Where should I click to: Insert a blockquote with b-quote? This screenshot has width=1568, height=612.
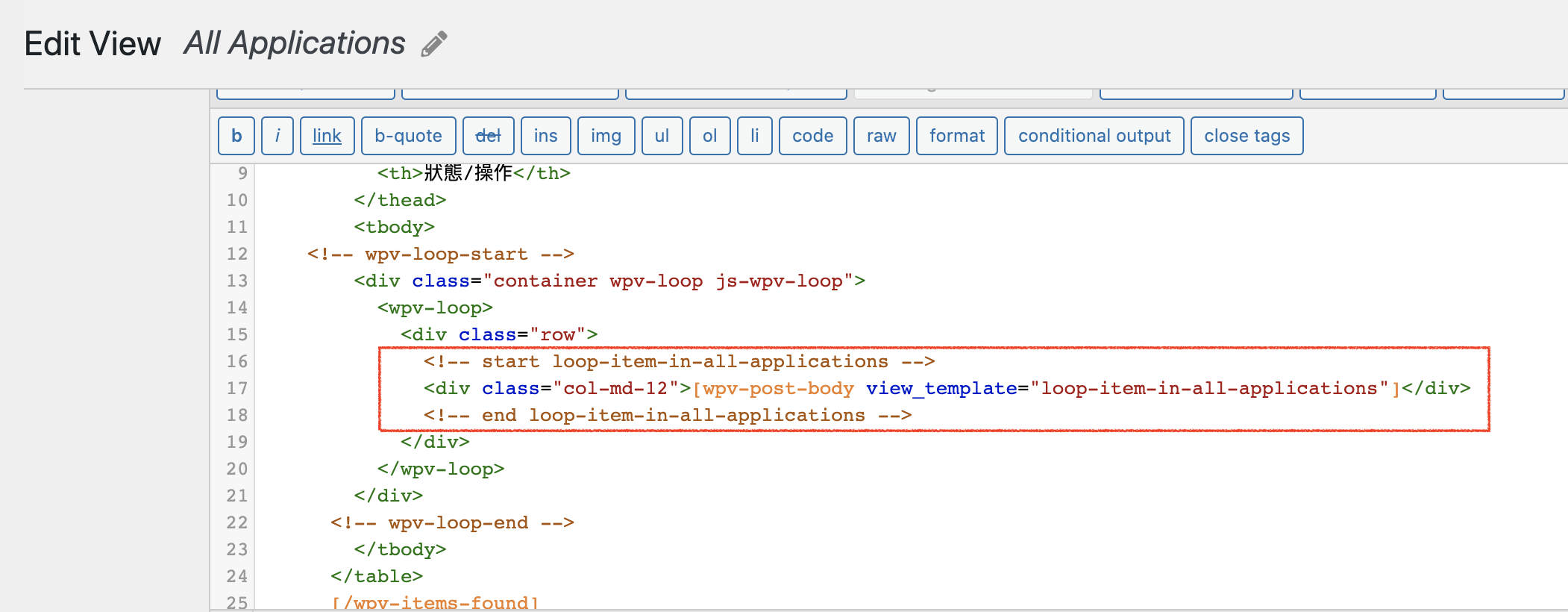(x=408, y=136)
